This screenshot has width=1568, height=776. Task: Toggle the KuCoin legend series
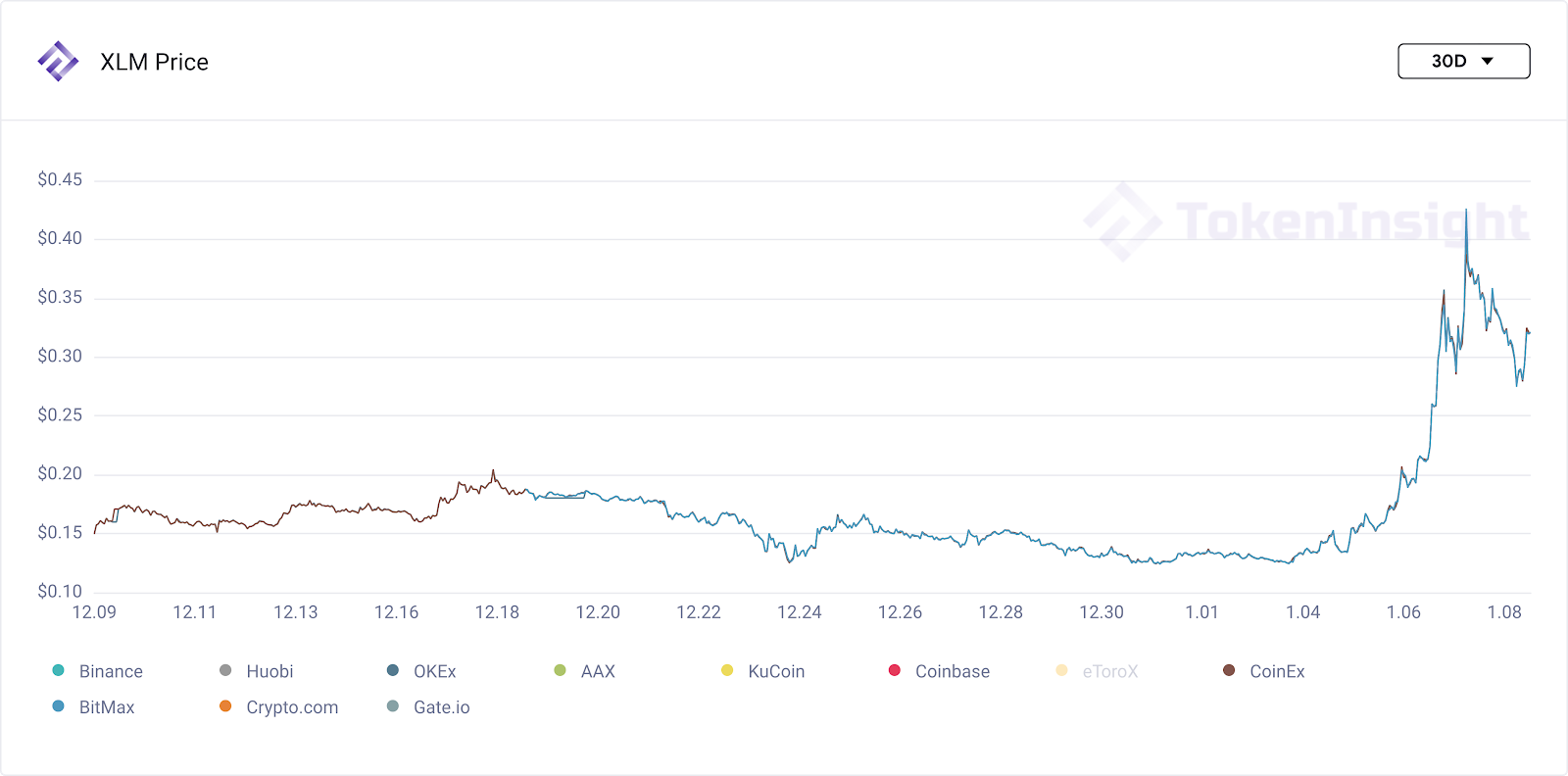[x=762, y=671]
